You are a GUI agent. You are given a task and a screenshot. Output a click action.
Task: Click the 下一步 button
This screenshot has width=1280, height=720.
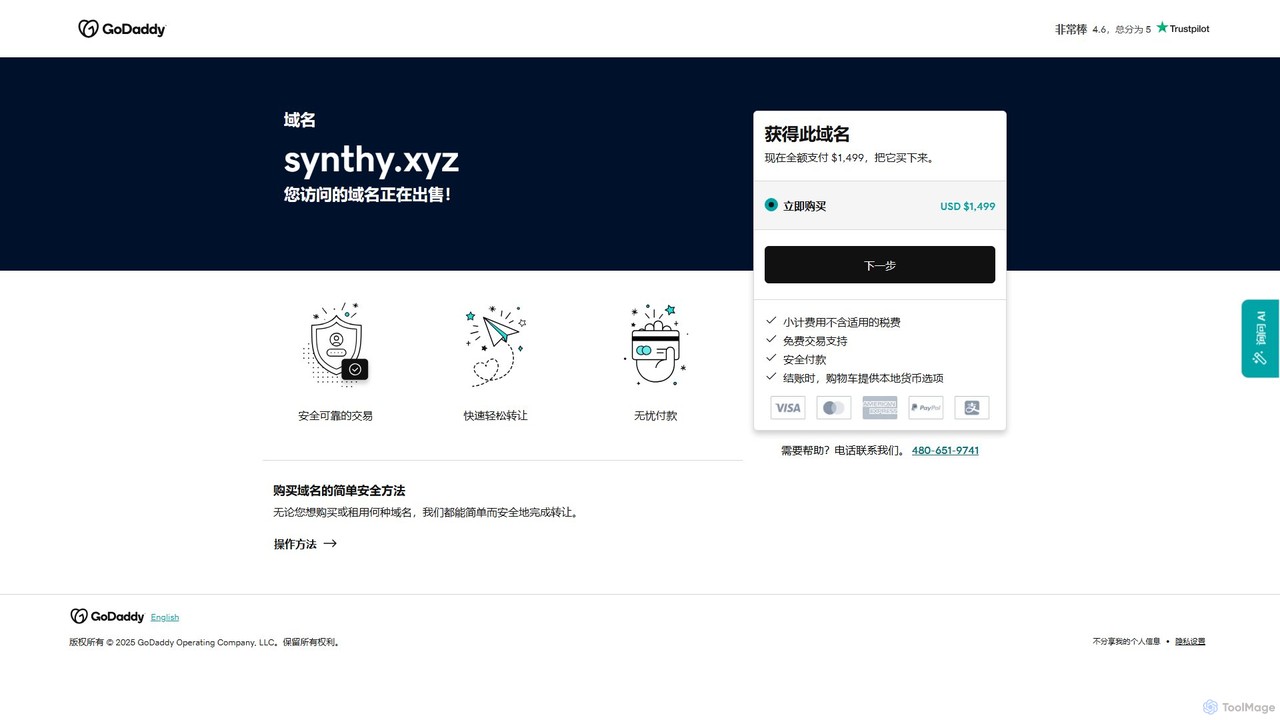(880, 265)
